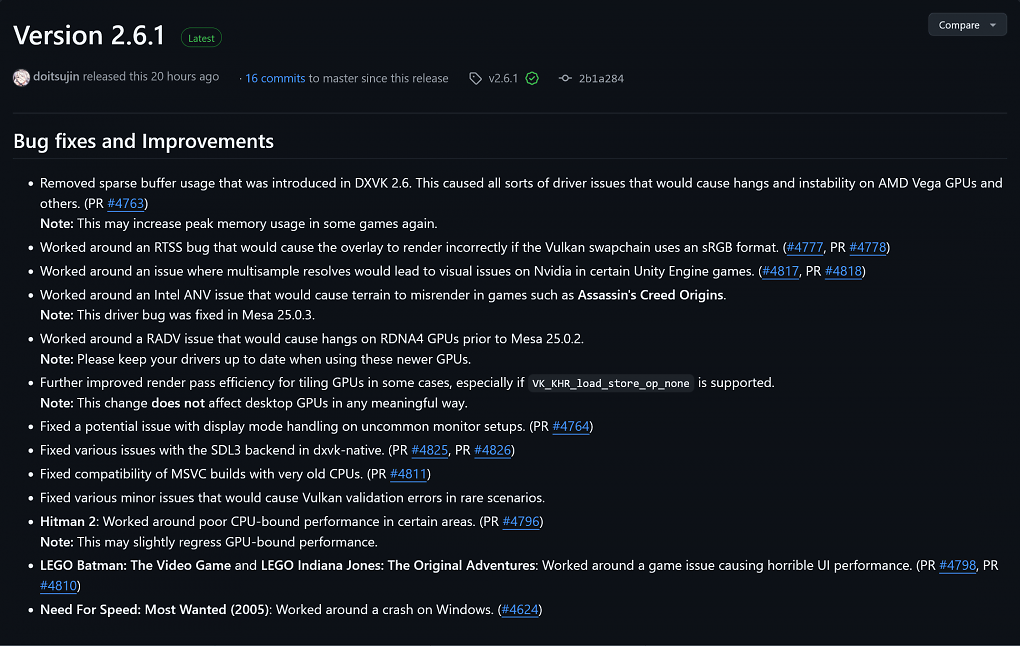
Task: Open the 16 commits link
Action: [275, 78]
